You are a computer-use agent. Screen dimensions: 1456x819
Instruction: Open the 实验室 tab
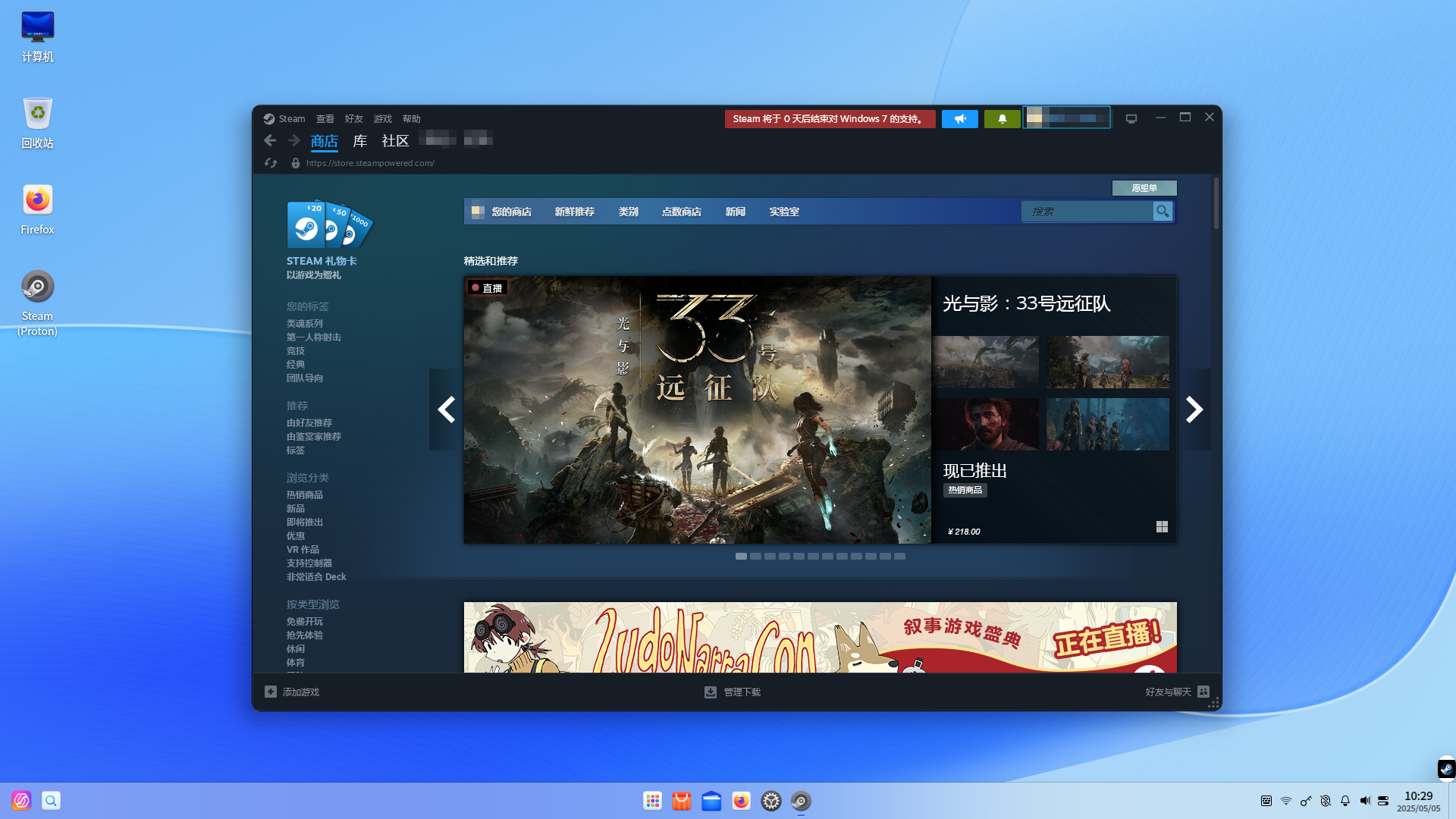[x=784, y=212]
